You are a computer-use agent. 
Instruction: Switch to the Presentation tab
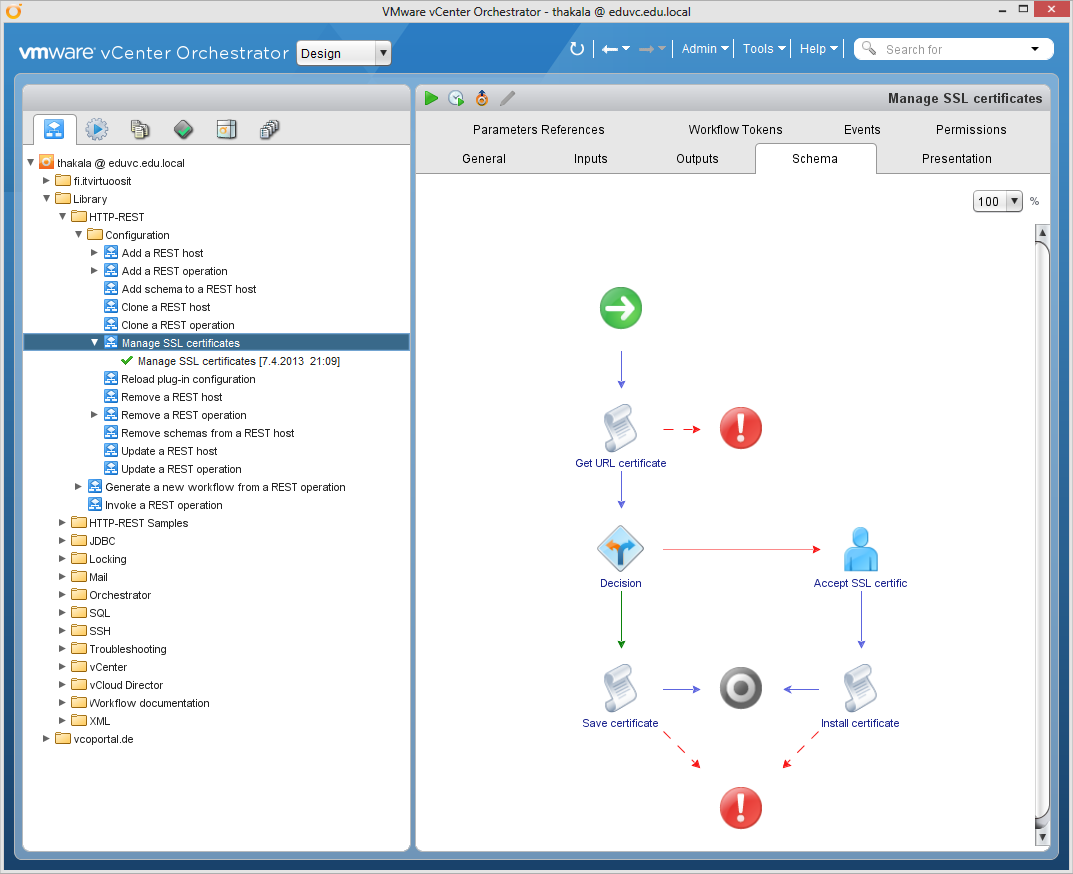pyautogui.click(x=957, y=159)
